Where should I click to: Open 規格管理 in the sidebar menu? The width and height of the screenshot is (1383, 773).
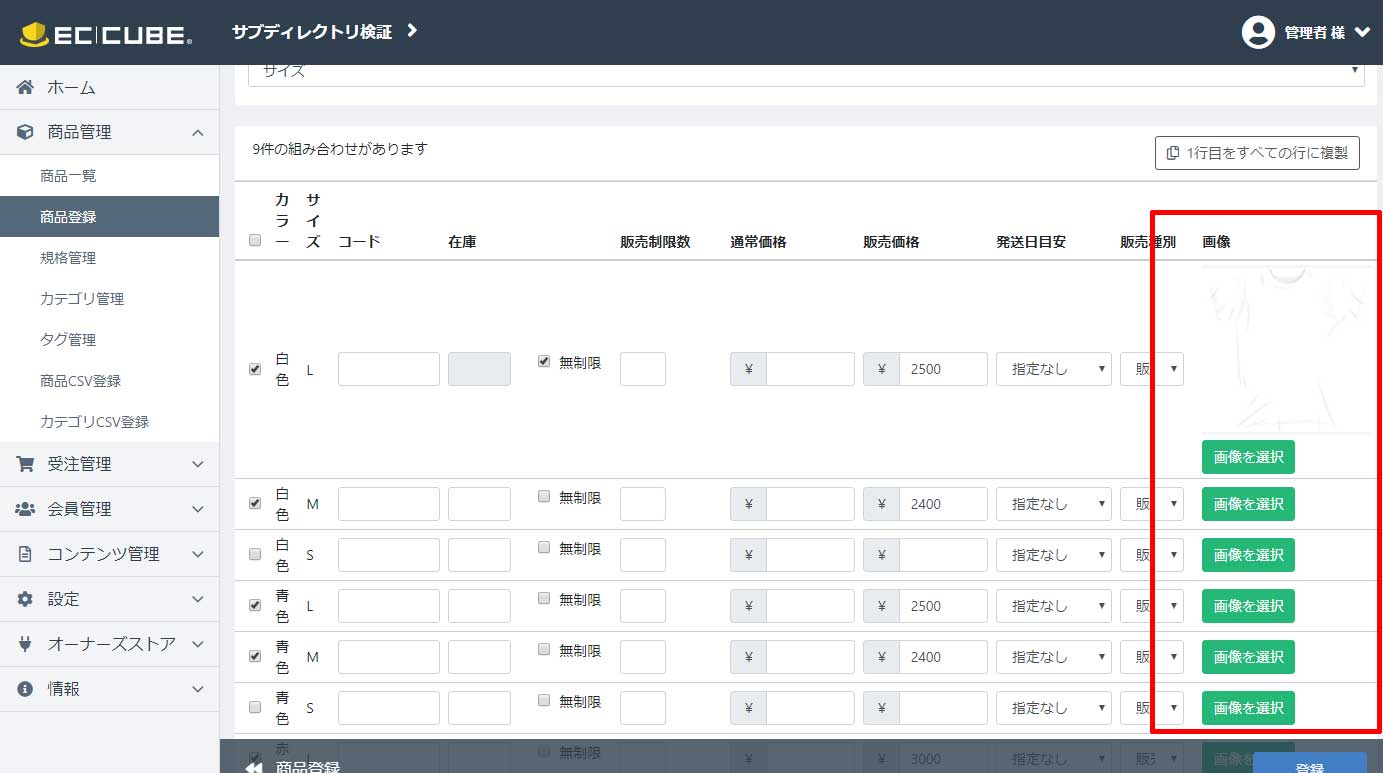click(x=68, y=257)
